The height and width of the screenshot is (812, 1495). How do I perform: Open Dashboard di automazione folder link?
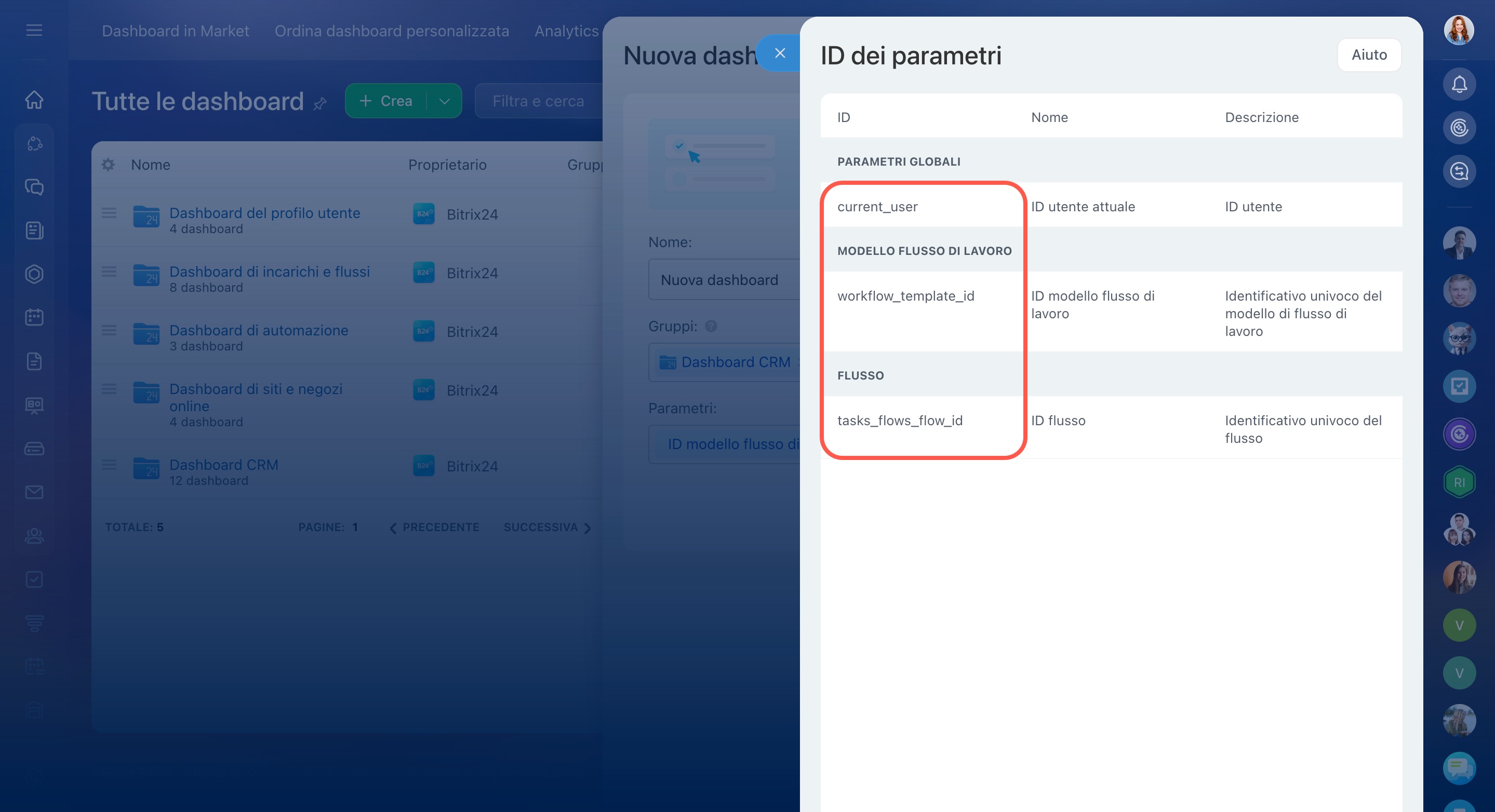click(x=258, y=330)
